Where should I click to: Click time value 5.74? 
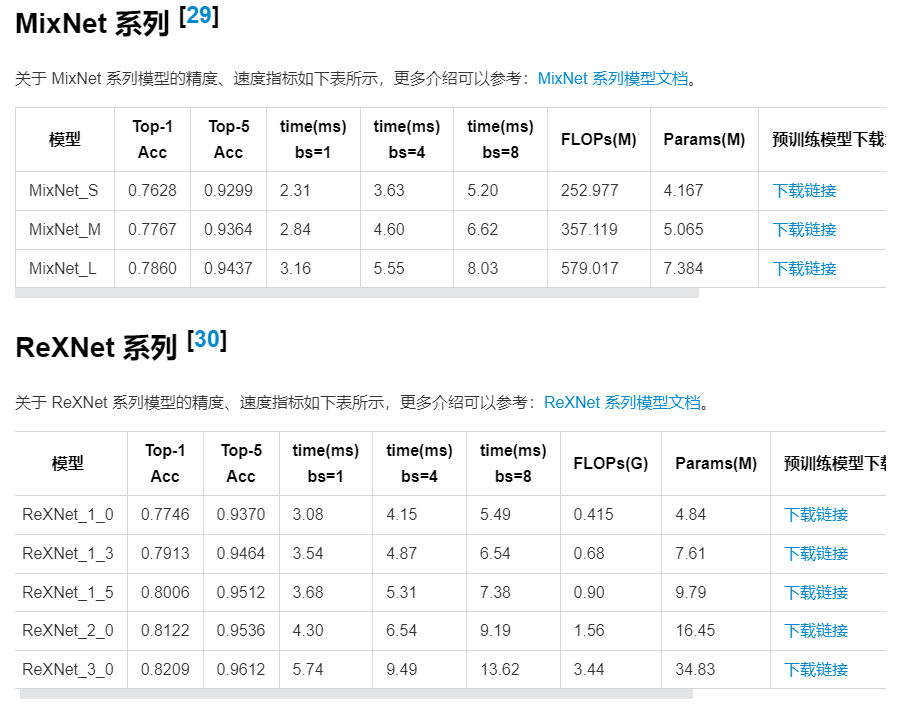click(307, 669)
